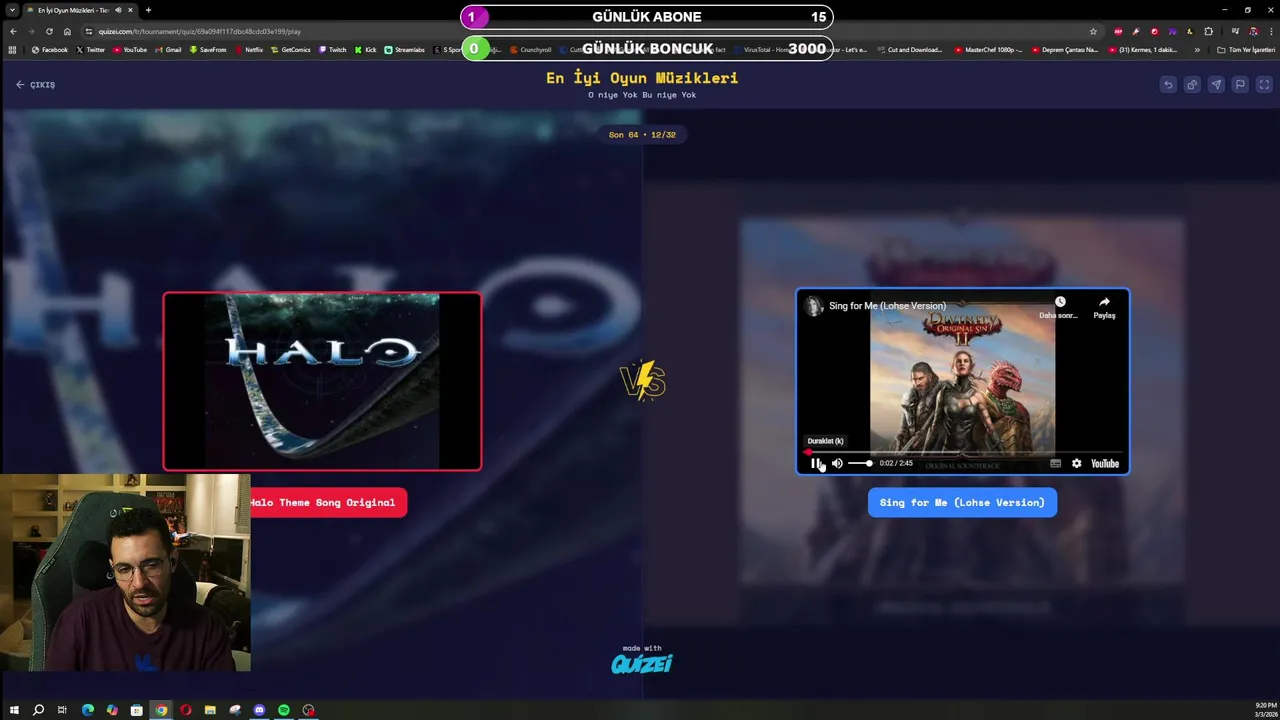Viewport: 1280px width, 720px height.
Task: Bookmark this page with star icon
Action: (x=1093, y=31)
